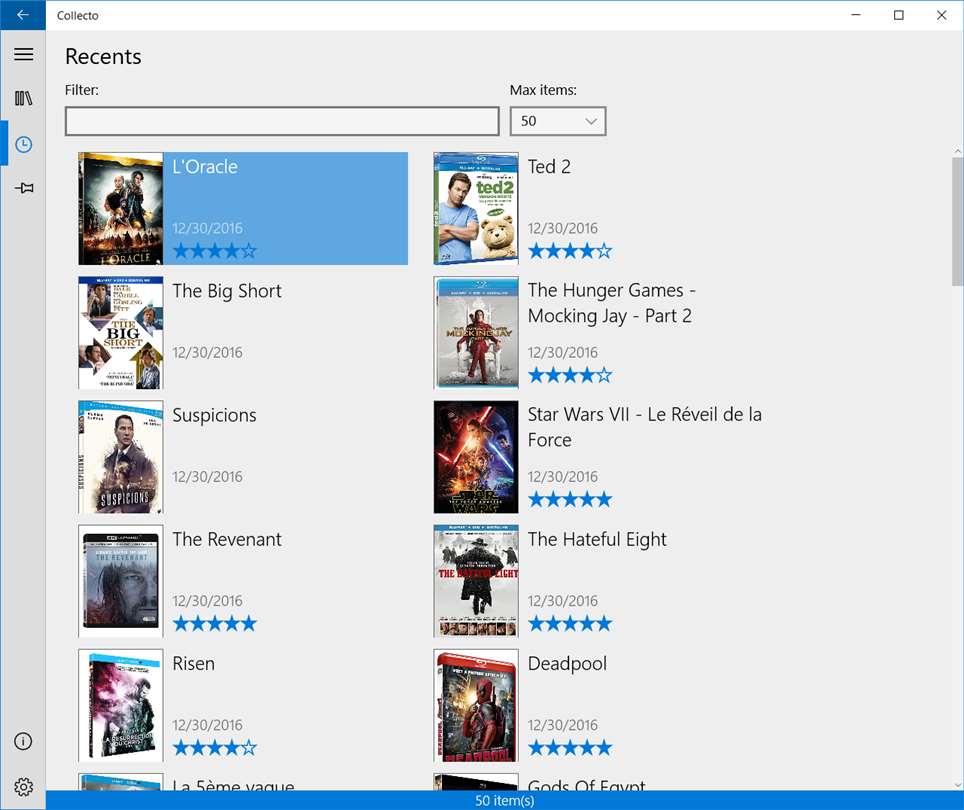Click the Deadpool title text
964x810 pixels.
tap(567, 664)
